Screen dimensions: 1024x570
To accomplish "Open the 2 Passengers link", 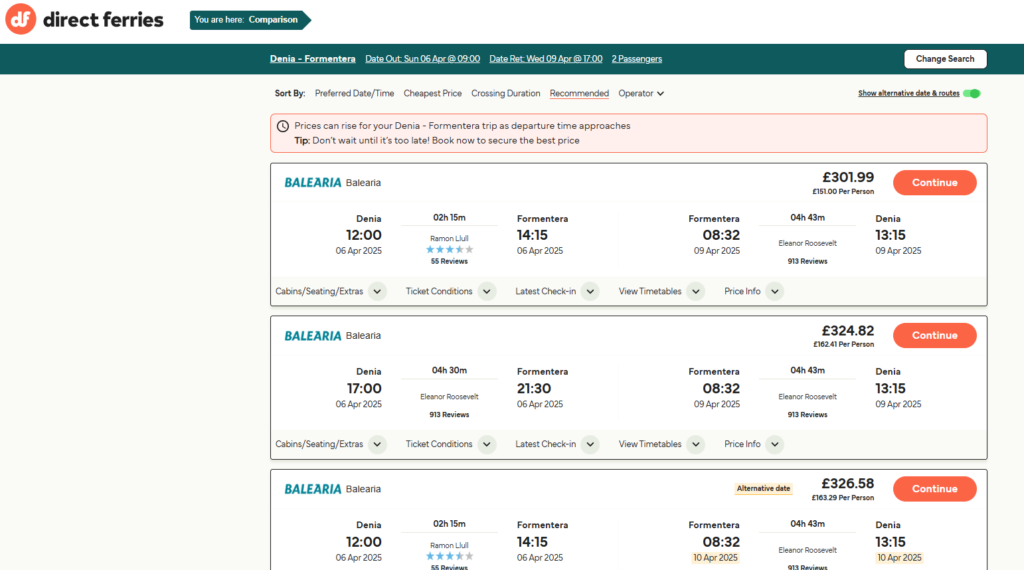I will click(x=637, y=59).
